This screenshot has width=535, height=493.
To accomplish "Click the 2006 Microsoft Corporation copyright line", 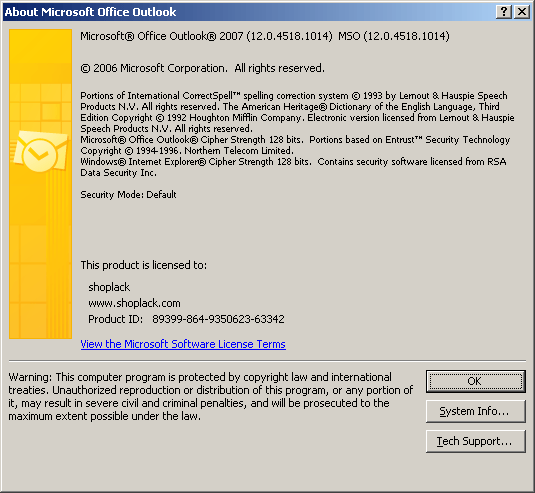I will pos(203,68).
